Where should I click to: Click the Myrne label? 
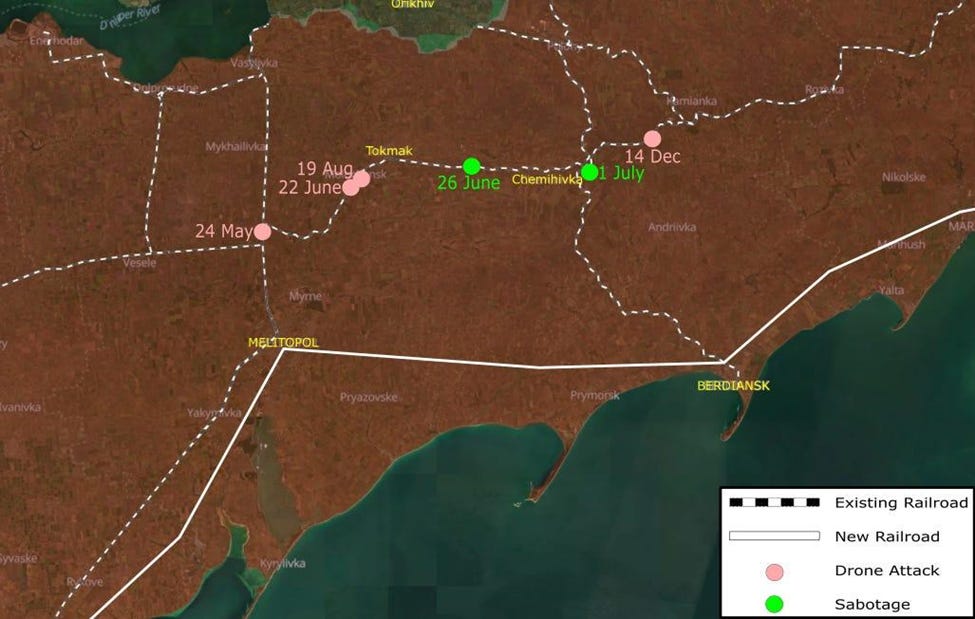click(305, 296)
